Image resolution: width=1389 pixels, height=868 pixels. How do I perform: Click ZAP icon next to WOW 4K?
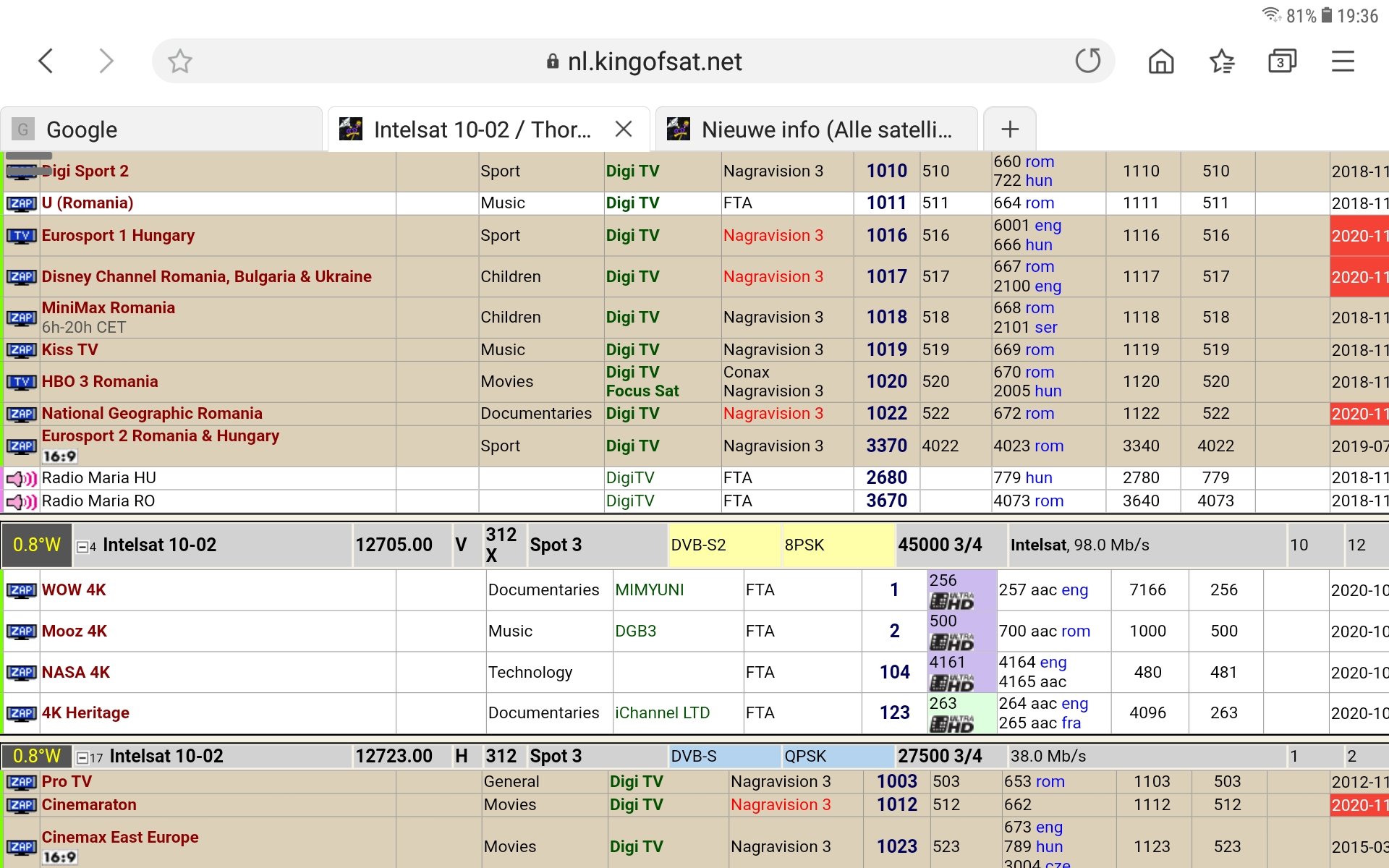pyautogui.click(x=21, y=590)
